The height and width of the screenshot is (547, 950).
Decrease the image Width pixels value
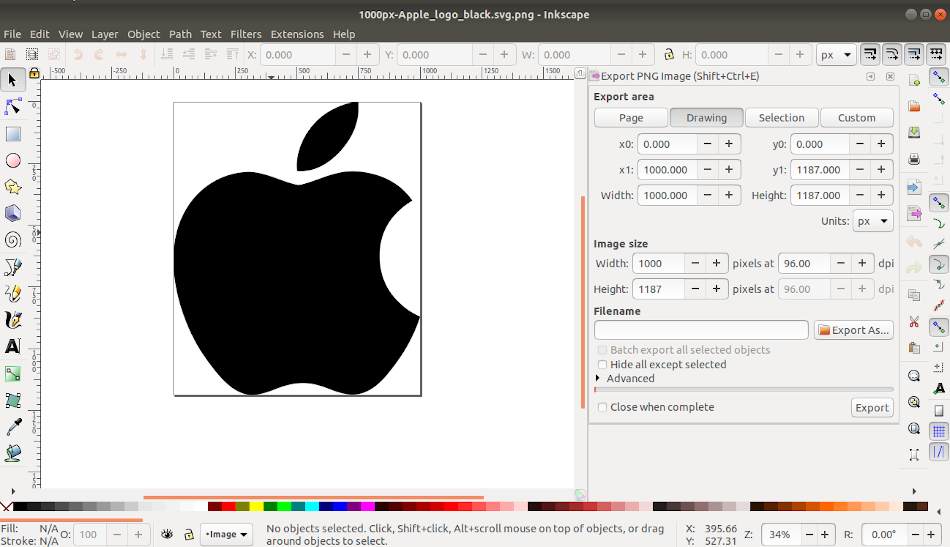coord(695,264)
